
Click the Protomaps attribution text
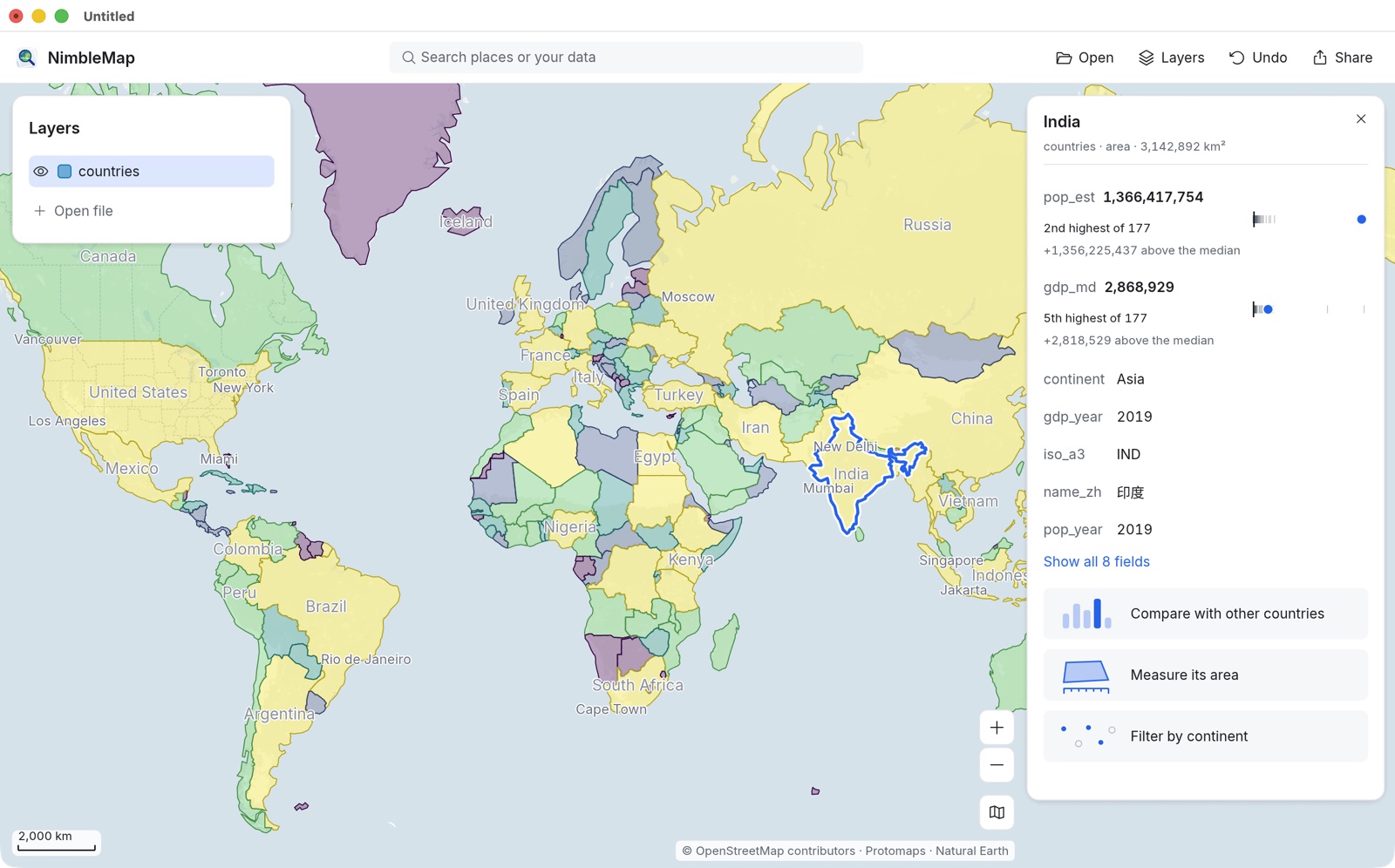click(x=895, y=851)
